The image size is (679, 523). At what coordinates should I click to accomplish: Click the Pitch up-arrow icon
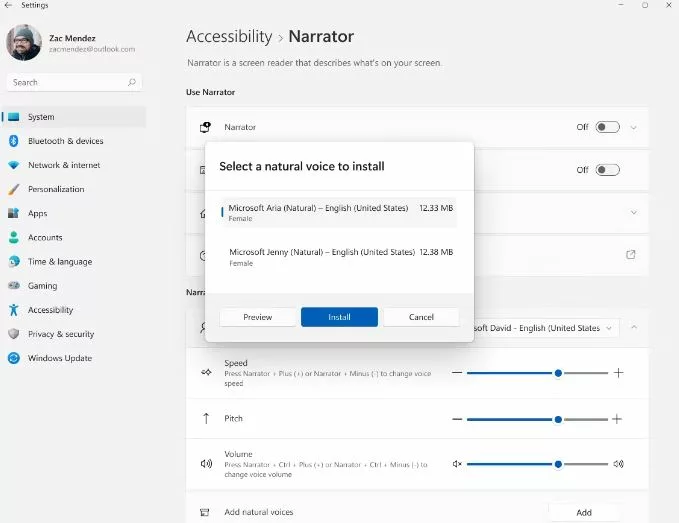tap(206, 419)
